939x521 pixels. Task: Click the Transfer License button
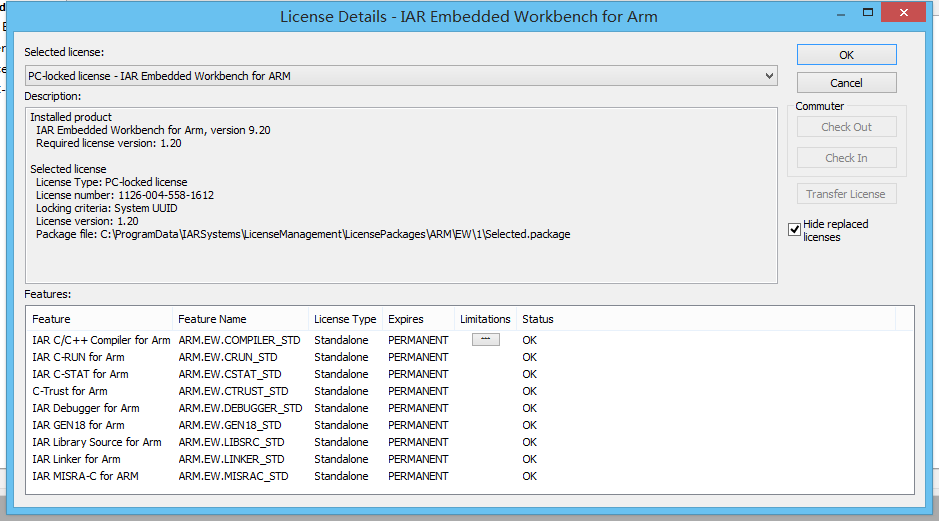point(846,194)
